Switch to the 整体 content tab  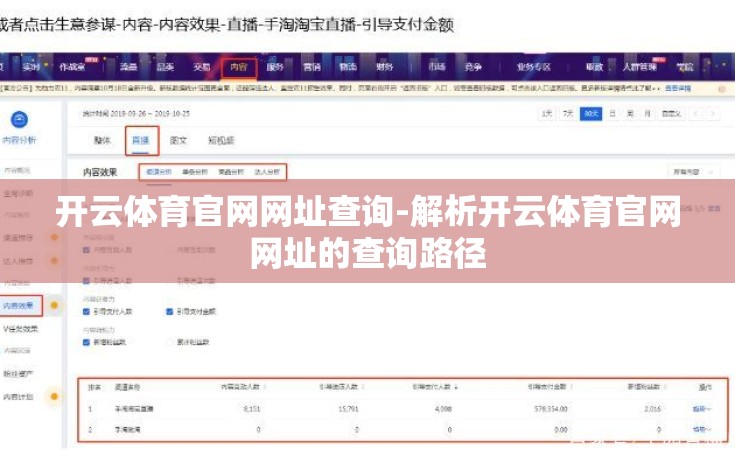pos(102,140)
